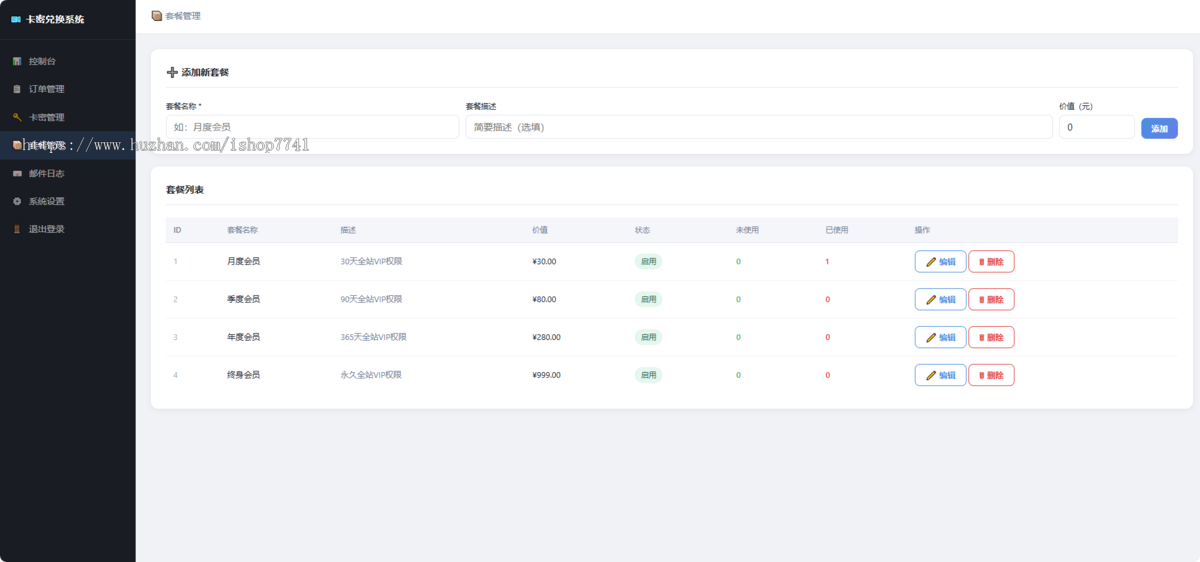Click 启用 status badge for 年度会员
The image size is (1200, 562).
(648, 337)
